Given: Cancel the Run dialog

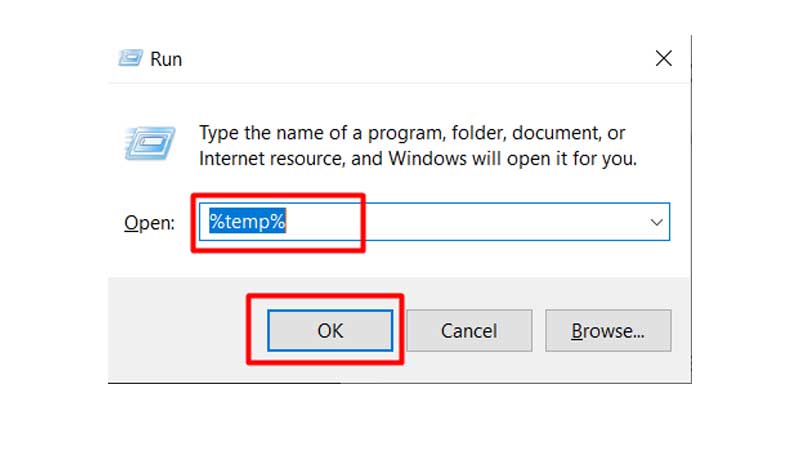Looking at the screenshot, I should point(469,330).
